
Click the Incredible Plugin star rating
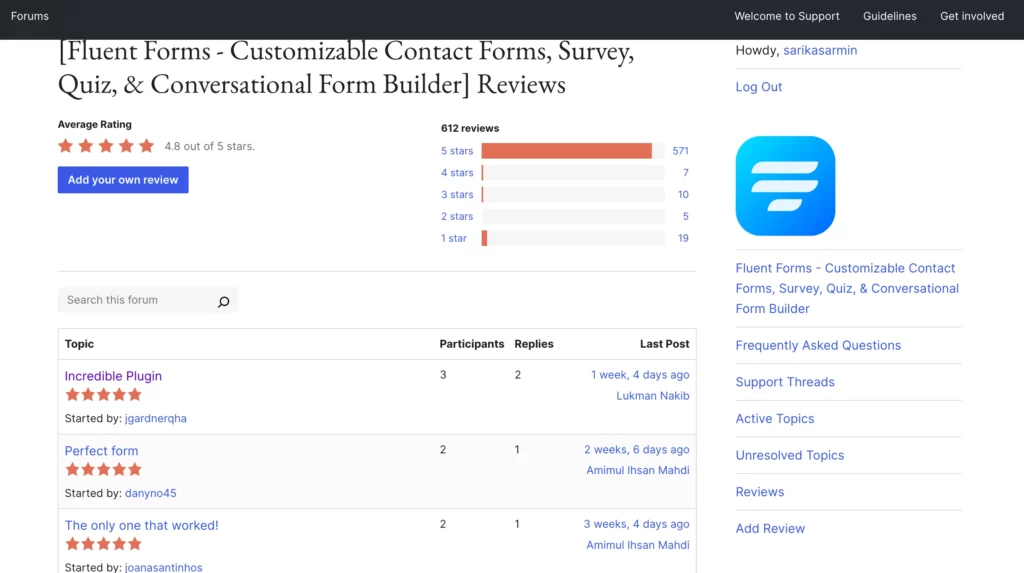pyautogui.click(x=103, y=395)
